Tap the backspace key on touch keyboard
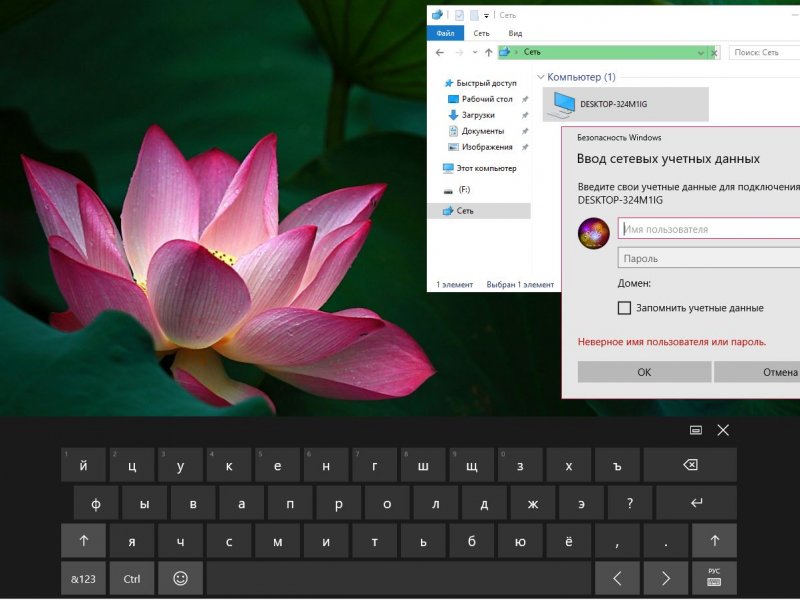Screen dimensions: 800x600 click(690, 465)
